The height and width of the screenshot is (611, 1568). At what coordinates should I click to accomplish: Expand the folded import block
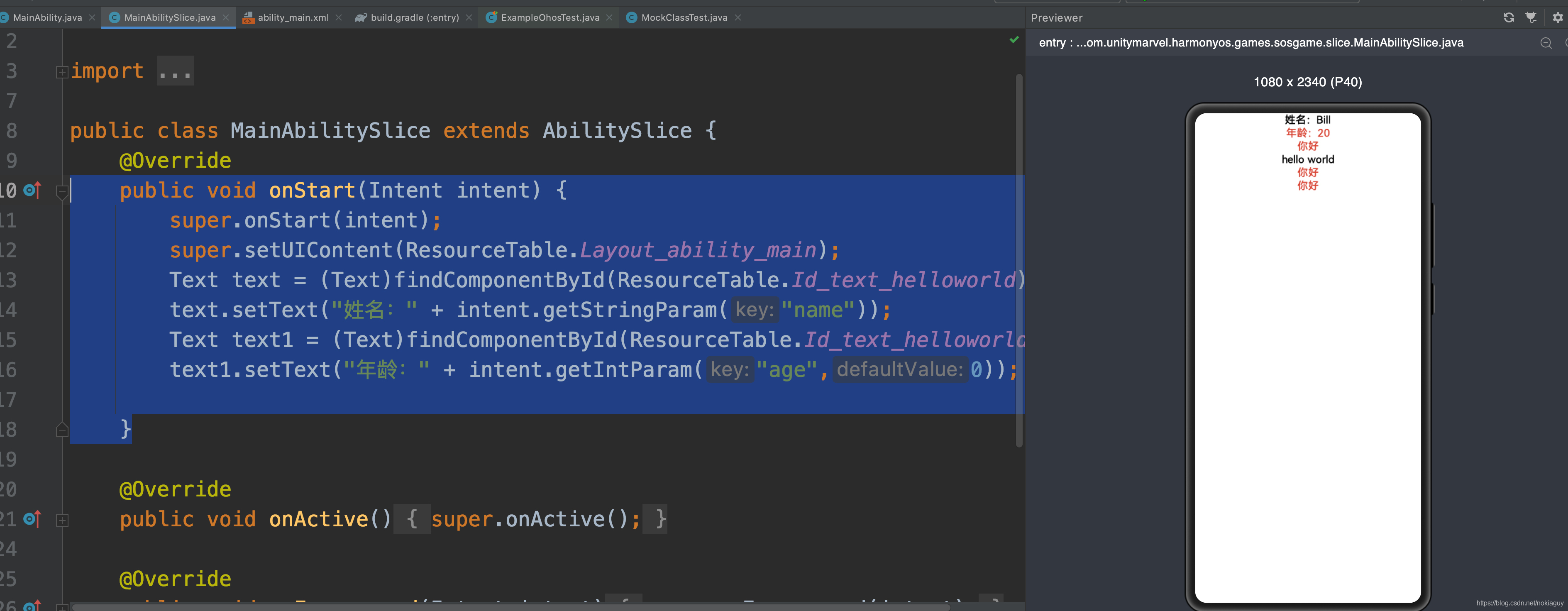[x=61, y=72]
